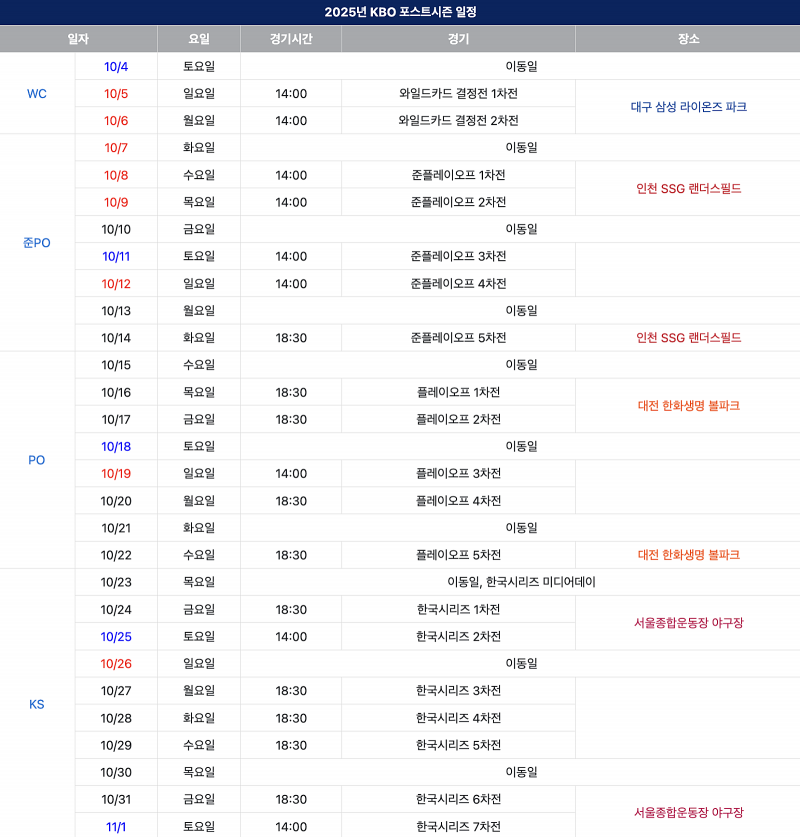Click '한국시리즈 3차전' game cell
Image resolution: width=800 pixels, height=837 pixels.
point(458,691)
